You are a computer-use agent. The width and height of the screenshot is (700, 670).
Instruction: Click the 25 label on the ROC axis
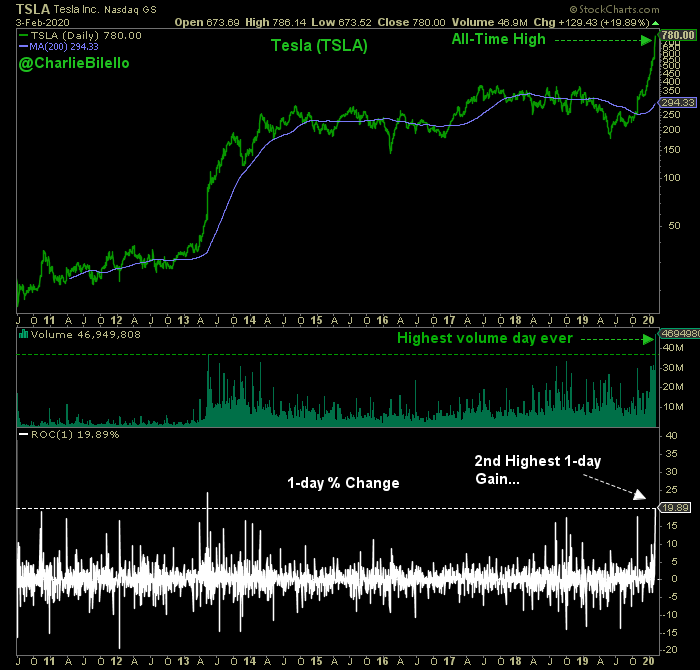click(x=671, y=490)
